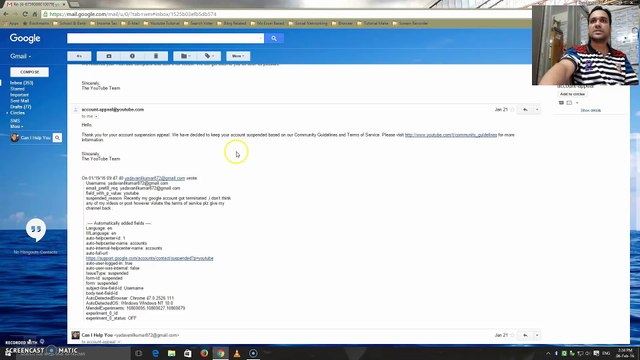640x360 pixels.
Task: Reply to the Can I Help You message
Action: [525, 336]
